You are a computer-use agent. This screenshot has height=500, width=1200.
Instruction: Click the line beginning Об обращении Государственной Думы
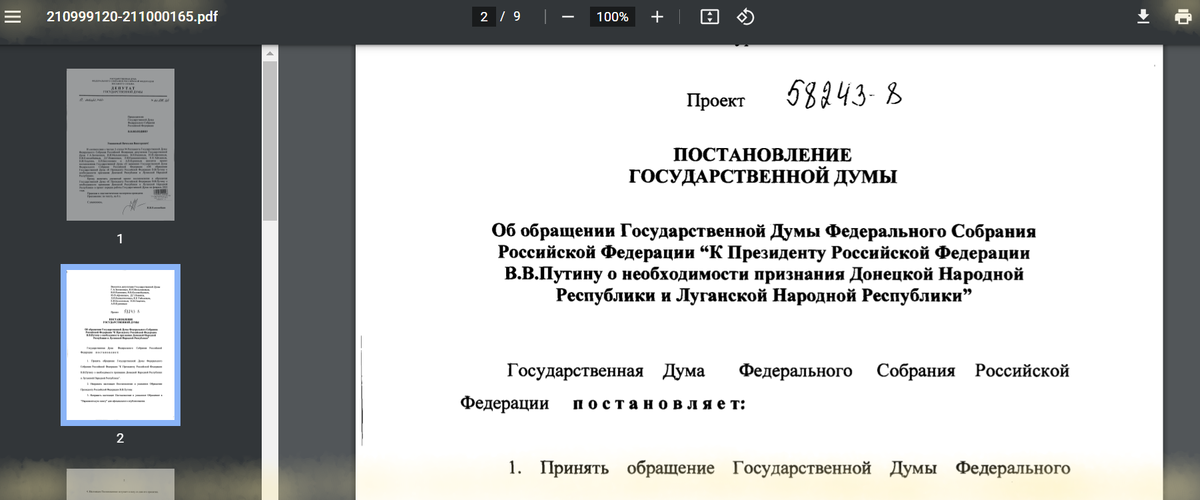point(763,230)
